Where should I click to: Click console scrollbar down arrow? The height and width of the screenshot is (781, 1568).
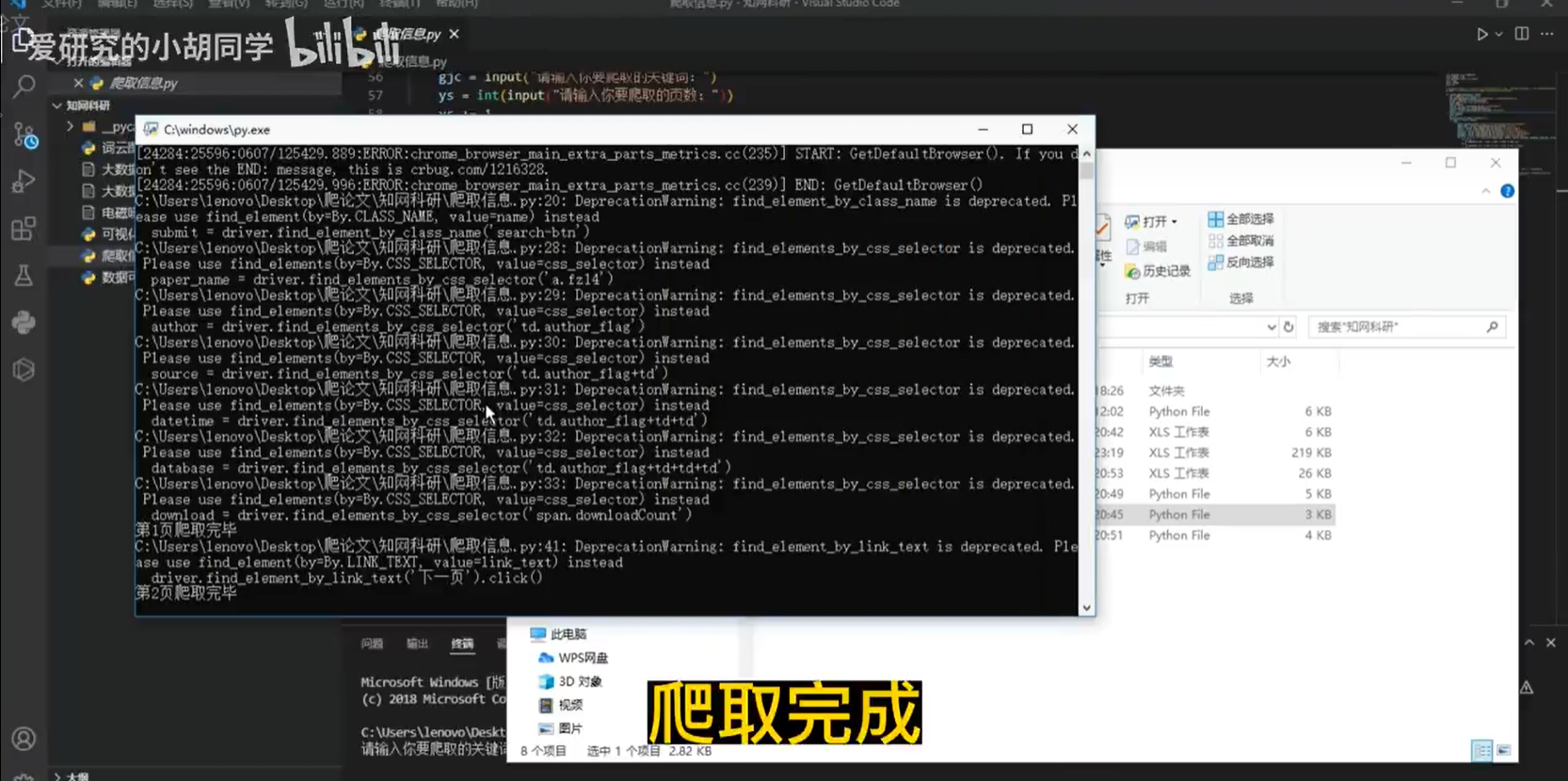pos(1086,608)
